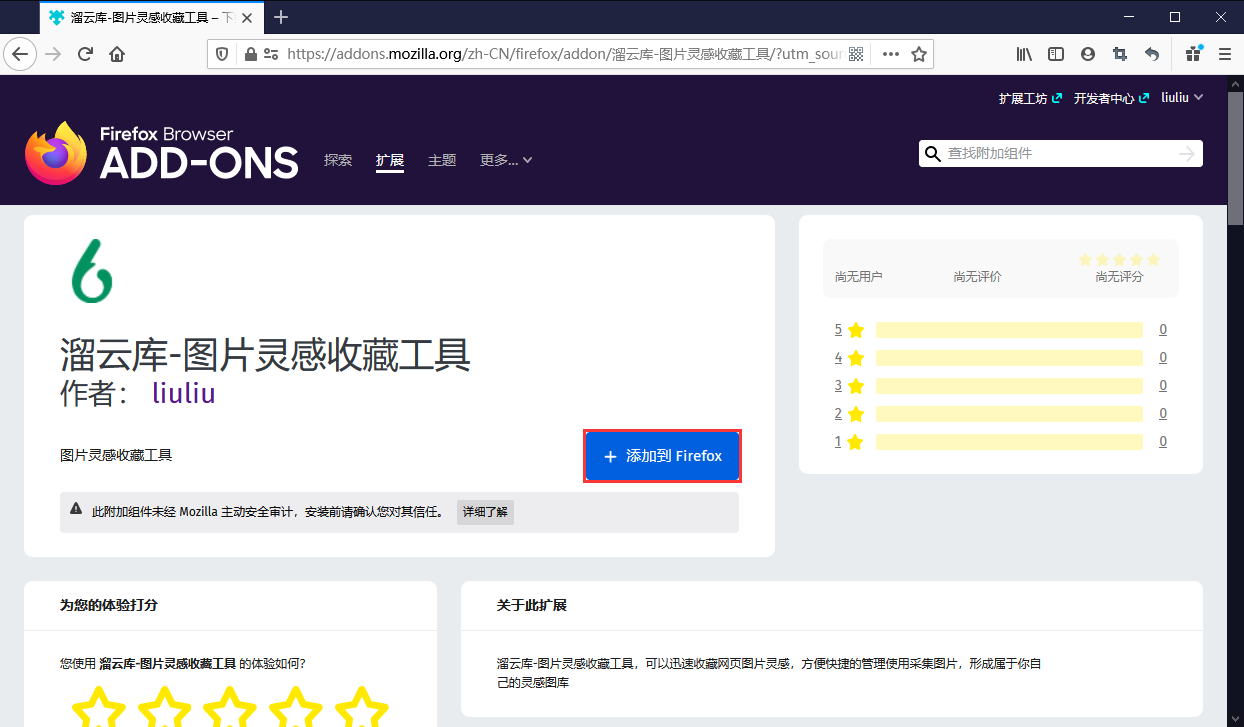The image size is (1244, 727).
Task: Click the Firefox Browser ADD-ONS logo
Action: click(x=162, y=153)
